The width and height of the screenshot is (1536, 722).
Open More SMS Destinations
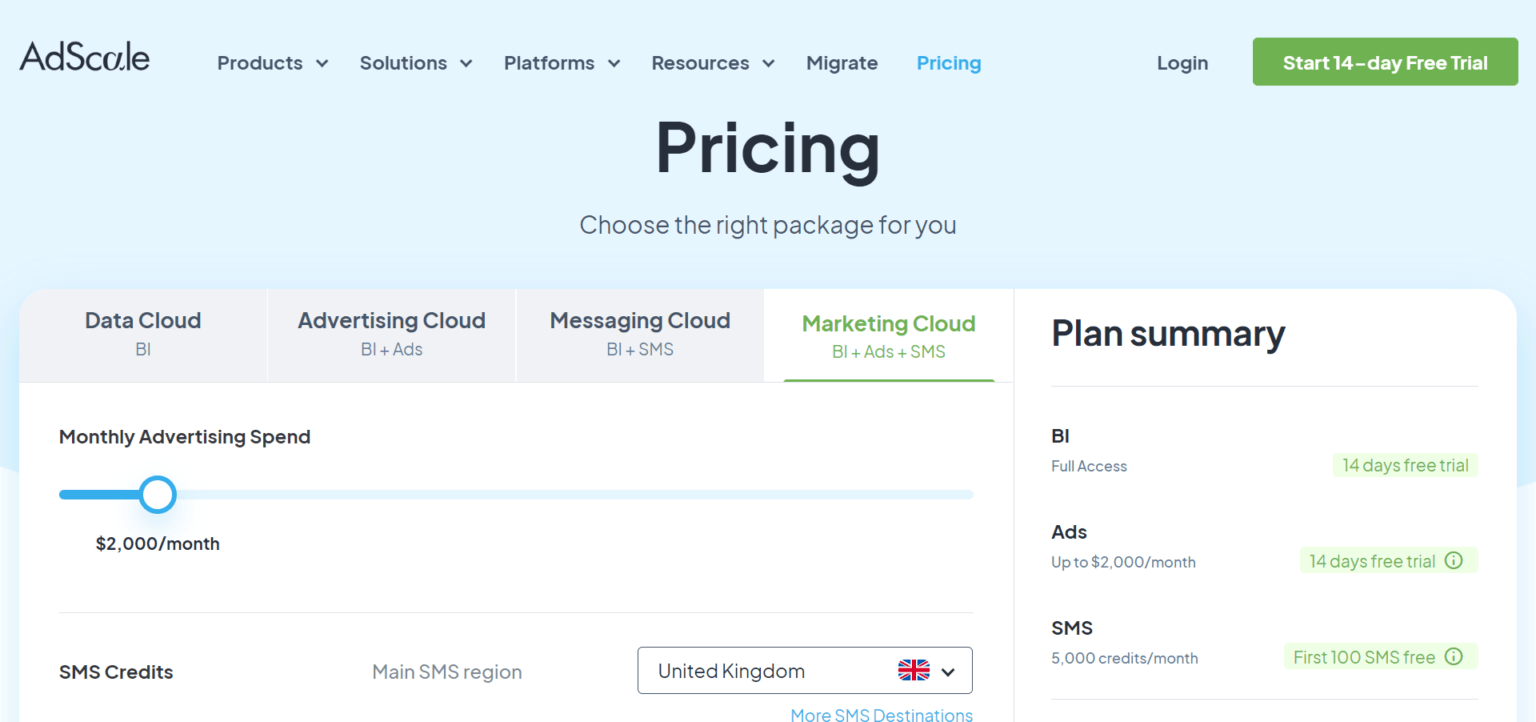pos(881,714)
